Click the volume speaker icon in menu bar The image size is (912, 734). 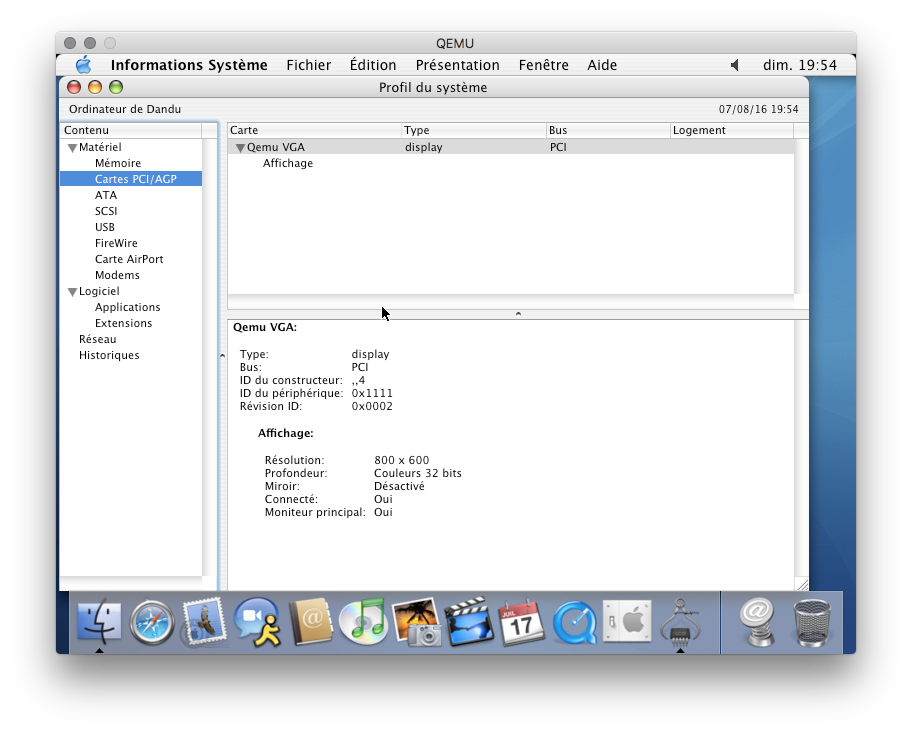[x=735, y=65]
